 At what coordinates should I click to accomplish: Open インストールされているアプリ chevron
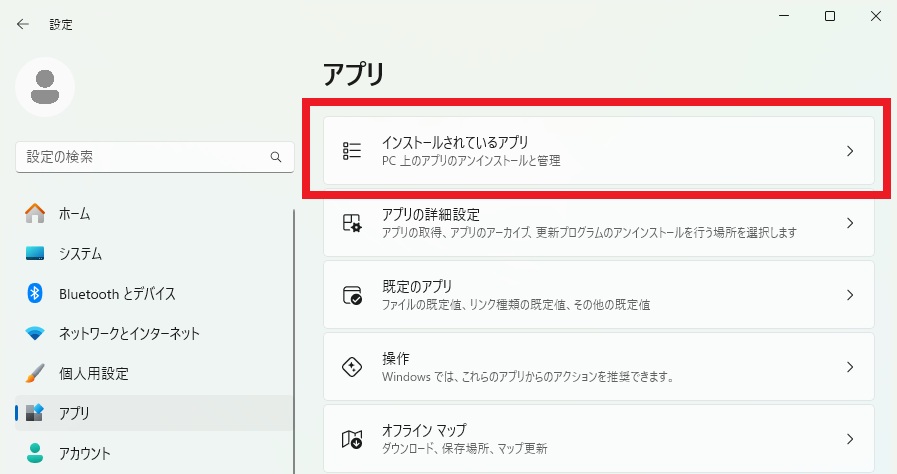[x=850, y=151]
